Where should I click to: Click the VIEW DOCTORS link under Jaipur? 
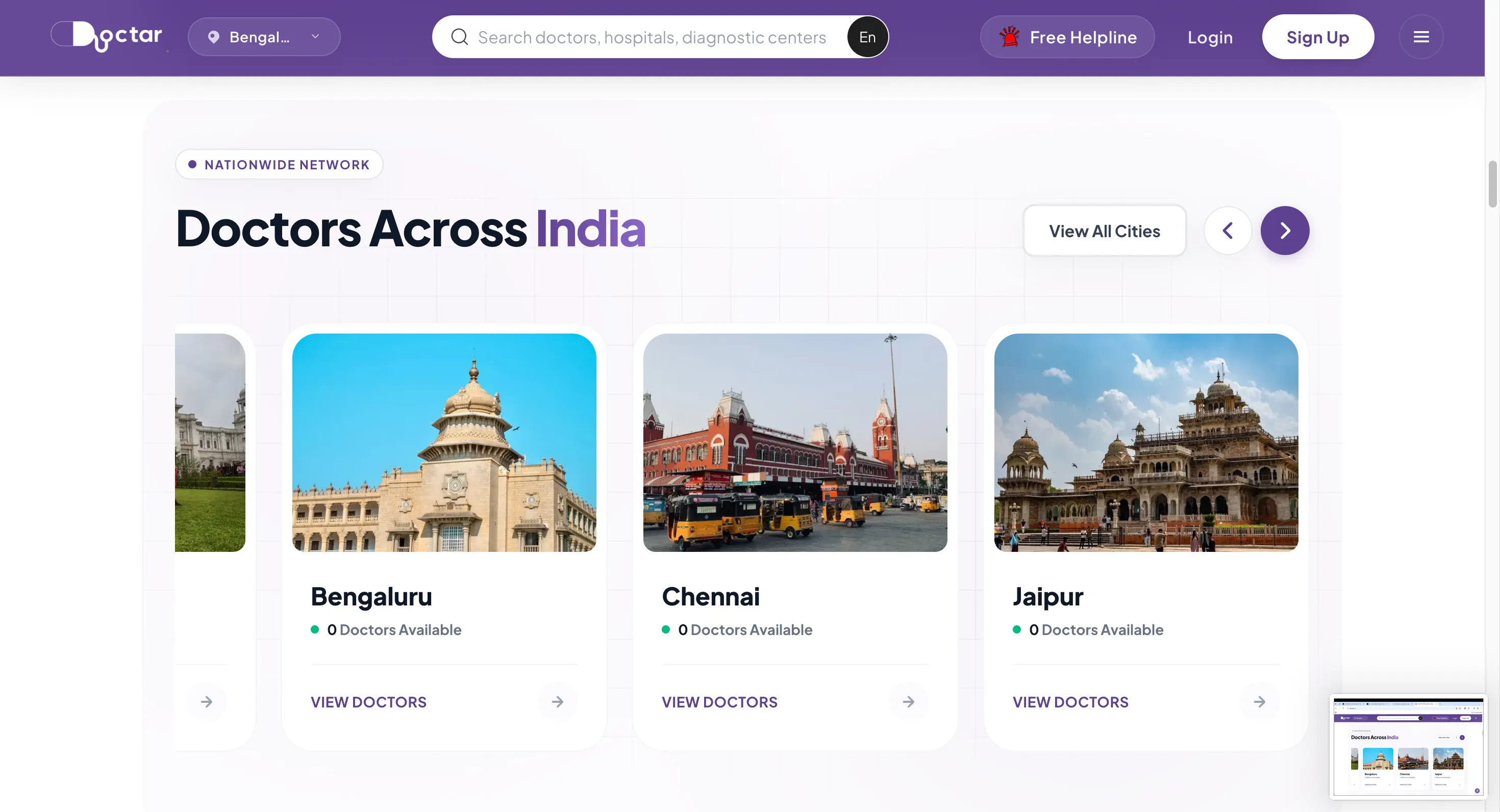[1070, 701]
